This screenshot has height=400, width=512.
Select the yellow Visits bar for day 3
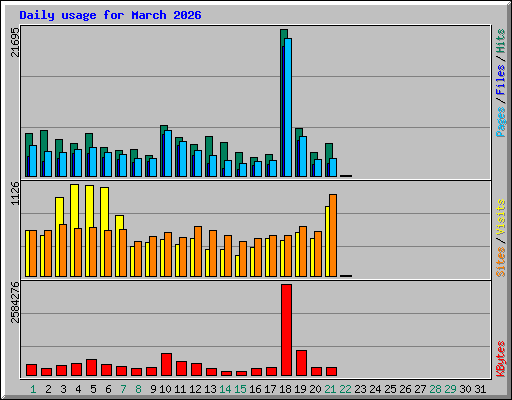pyautogui.click(x=59, y=211)
